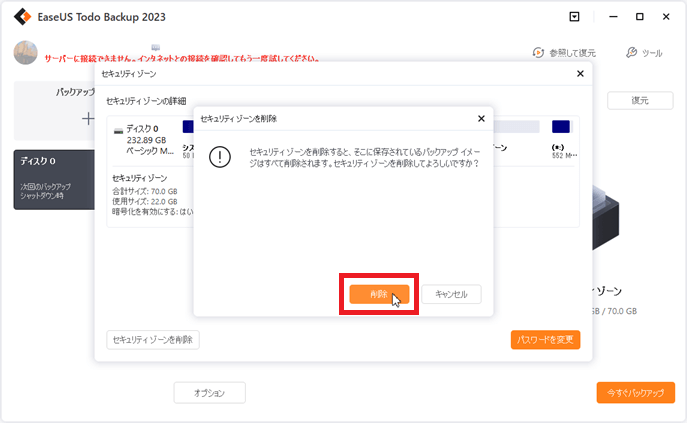Click the 復元 button on the right
687x423 pixels.
point(639,101)
